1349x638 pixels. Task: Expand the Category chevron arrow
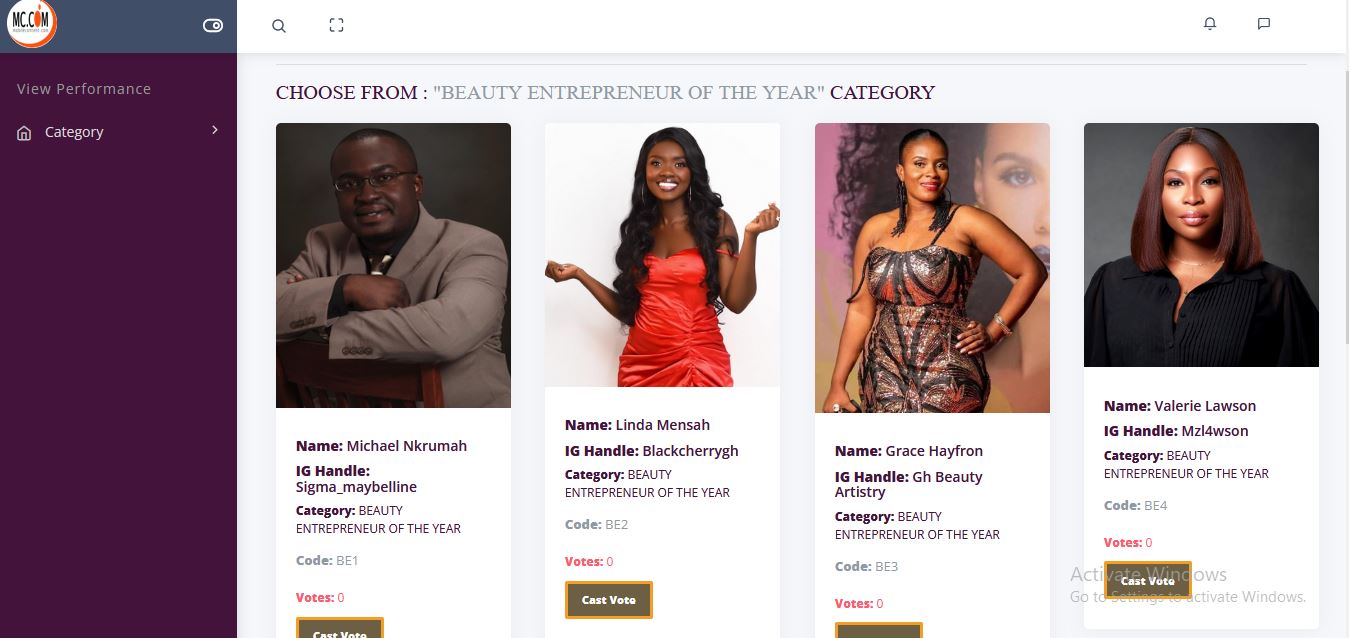click(x=215, y=130)
